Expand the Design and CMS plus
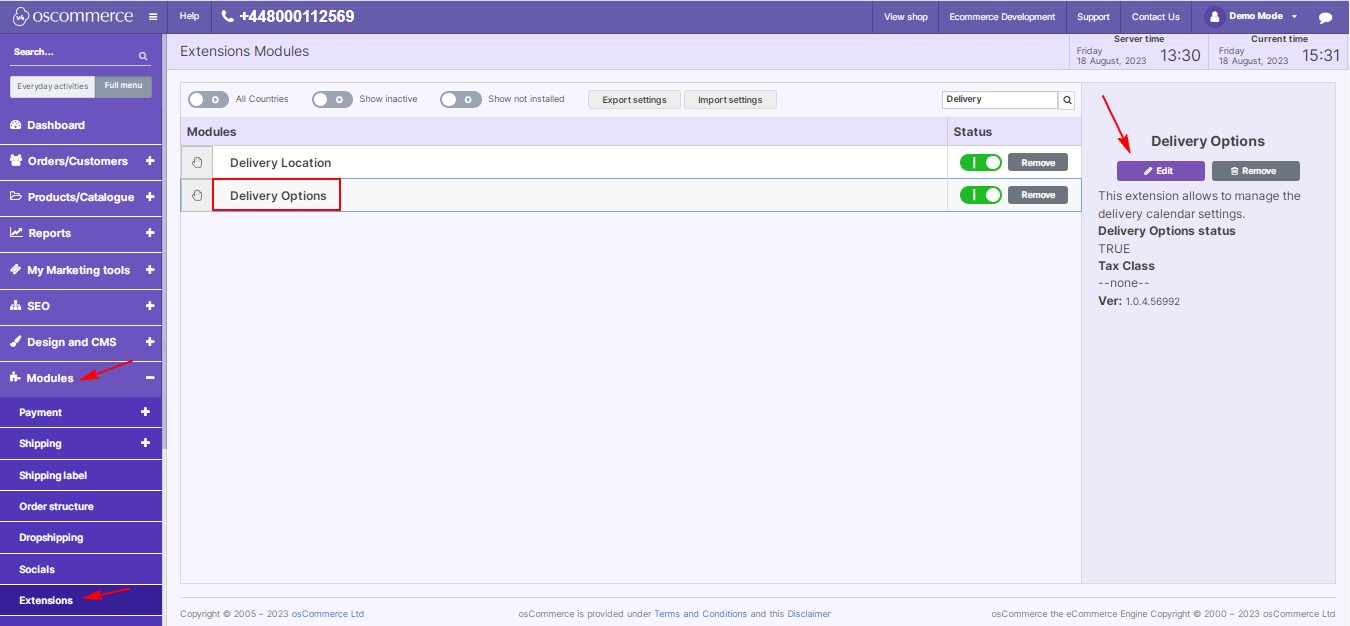This screenshot has width=1350, height=626. (150, 342)
